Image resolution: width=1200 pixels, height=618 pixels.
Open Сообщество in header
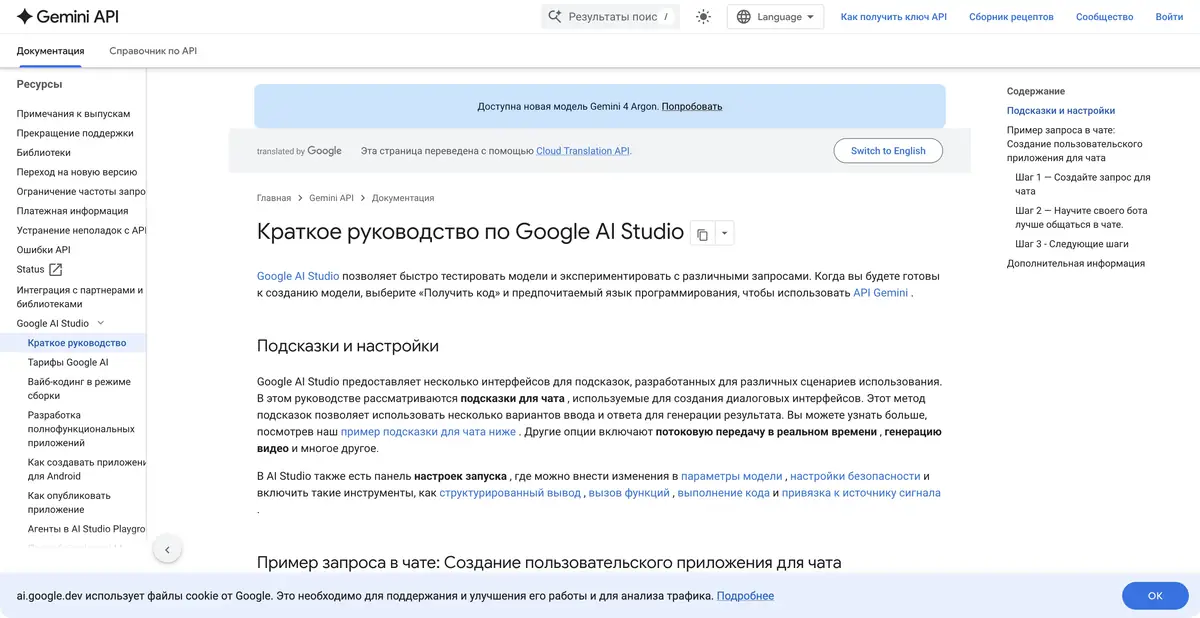1104,17
